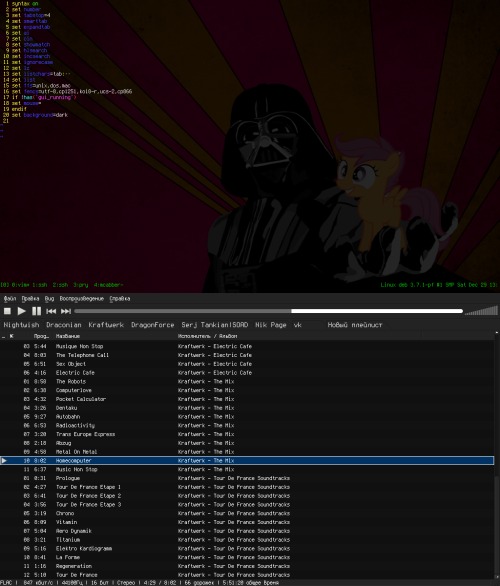Switch to tmux window 2:ssh

pyautogui.click(x=60, y=285)
